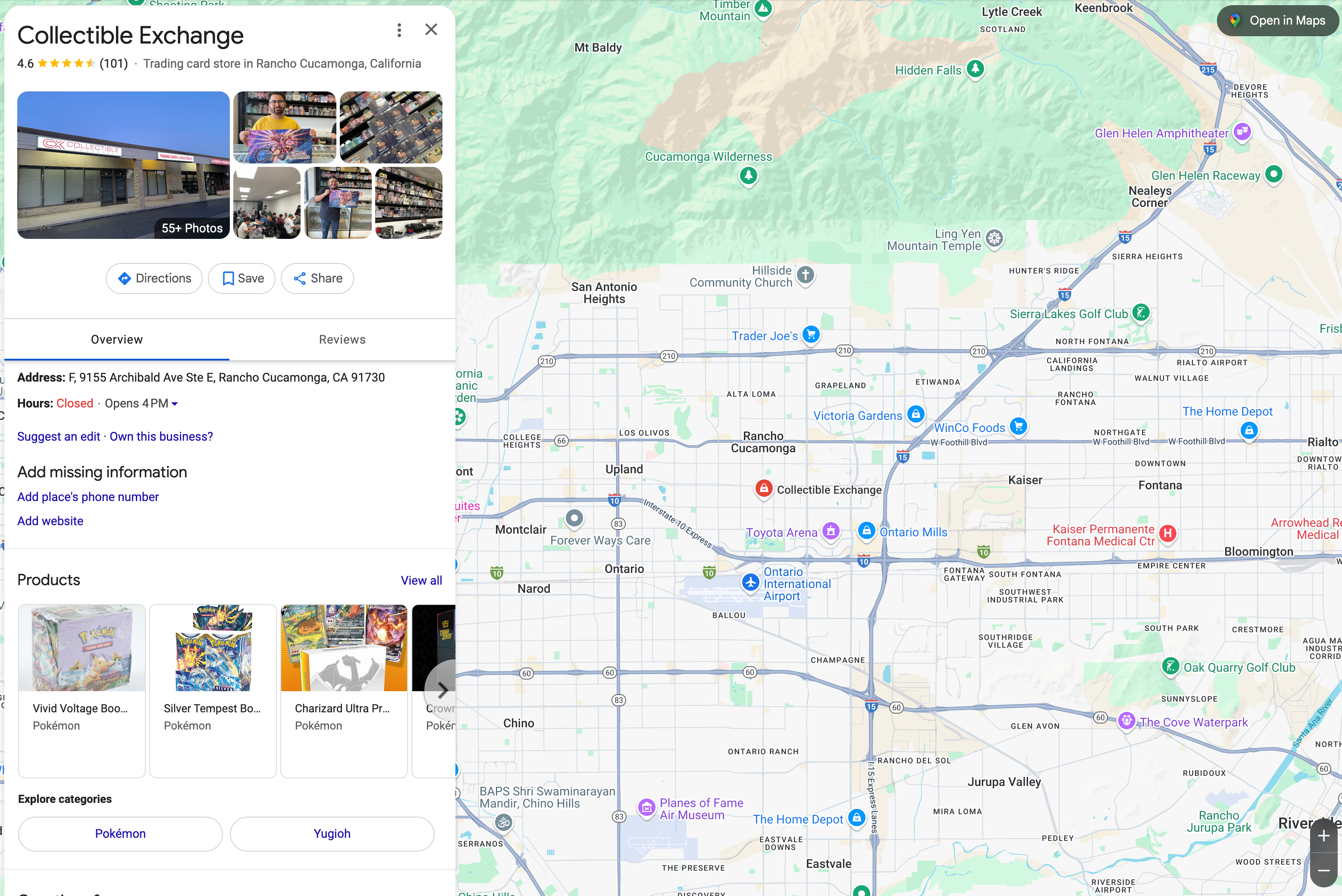Switch to the Reviews tab
The height and width of the screenshot is (896, 1342).
coord(342,339)
